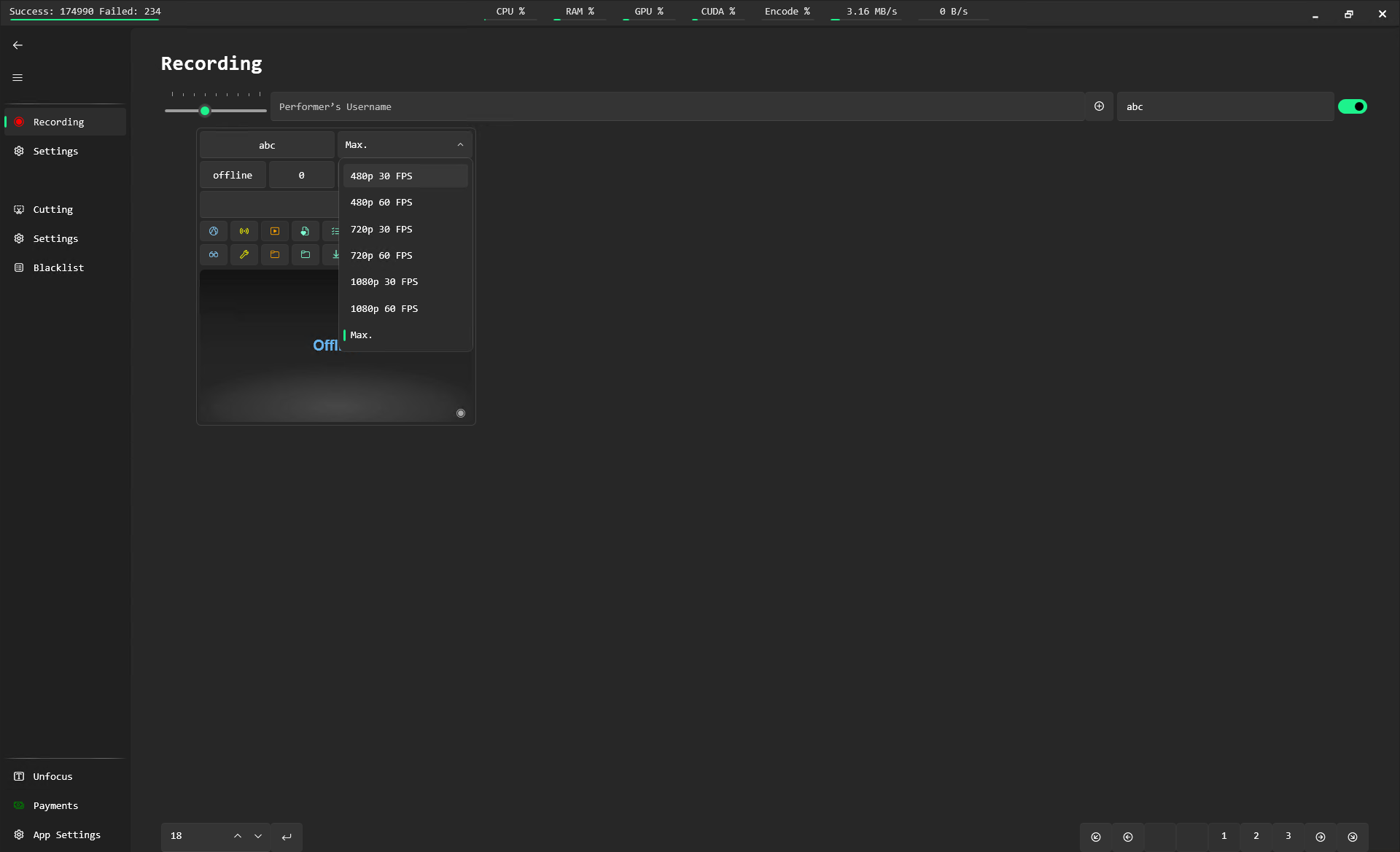Collapse the Max. resolution dropdown
This screenshot has height=852, width=1400.
click(x=460, y=144)
